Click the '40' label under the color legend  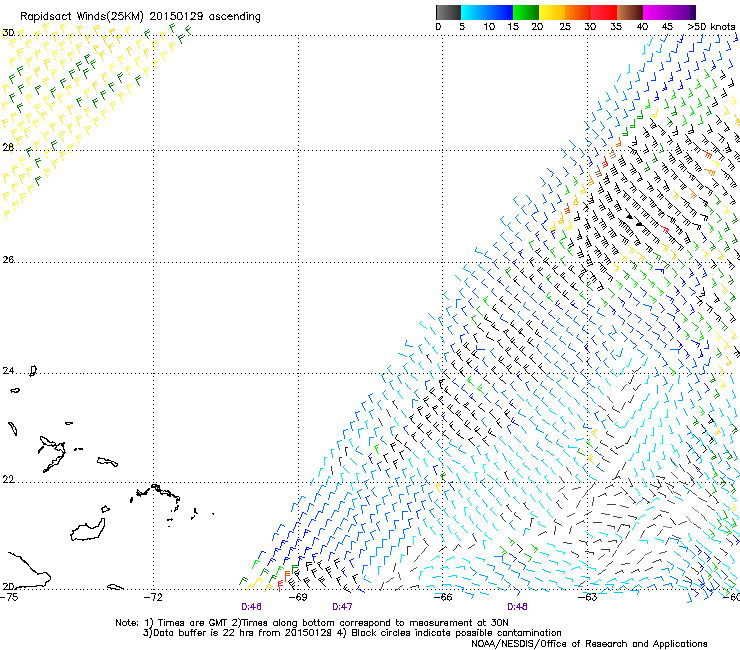click(642, 27)
